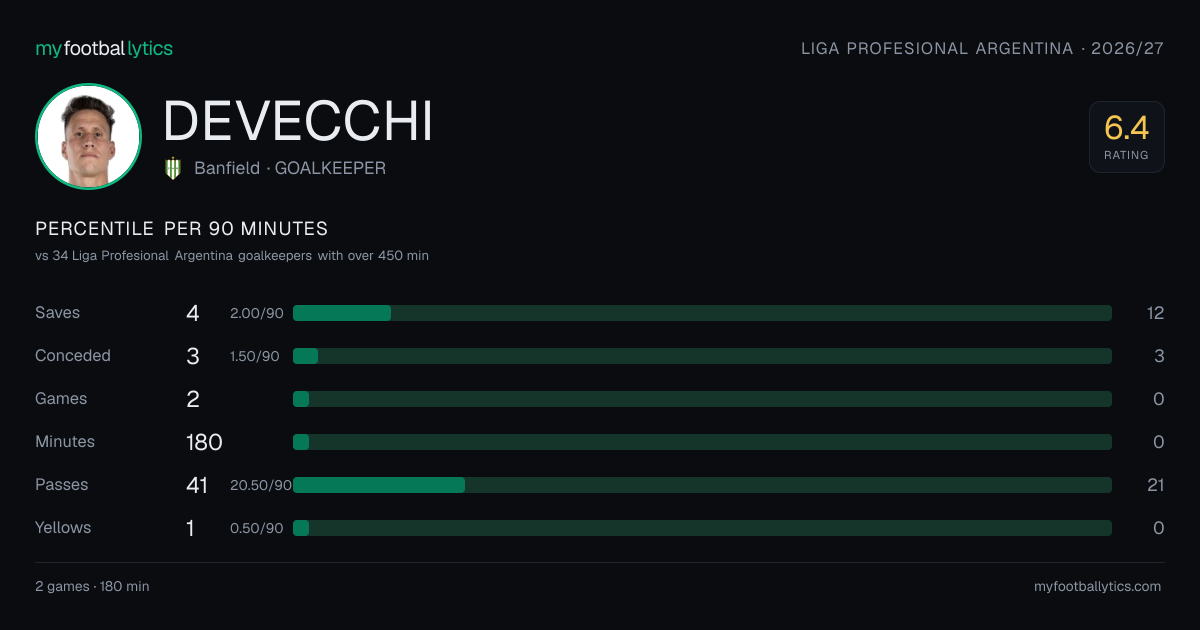The height and width of the screenshot is (630, 1200).
Task: Select the Liga Profesional Argentina 2026/27 label
Action: click(983, 48)
